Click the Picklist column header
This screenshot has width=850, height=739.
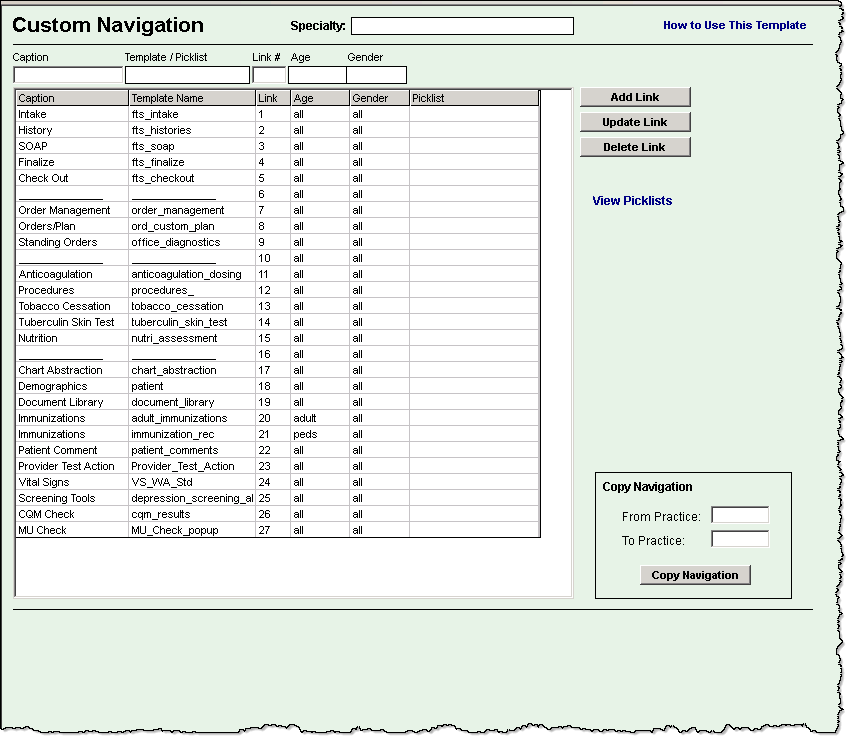[474, 98]
